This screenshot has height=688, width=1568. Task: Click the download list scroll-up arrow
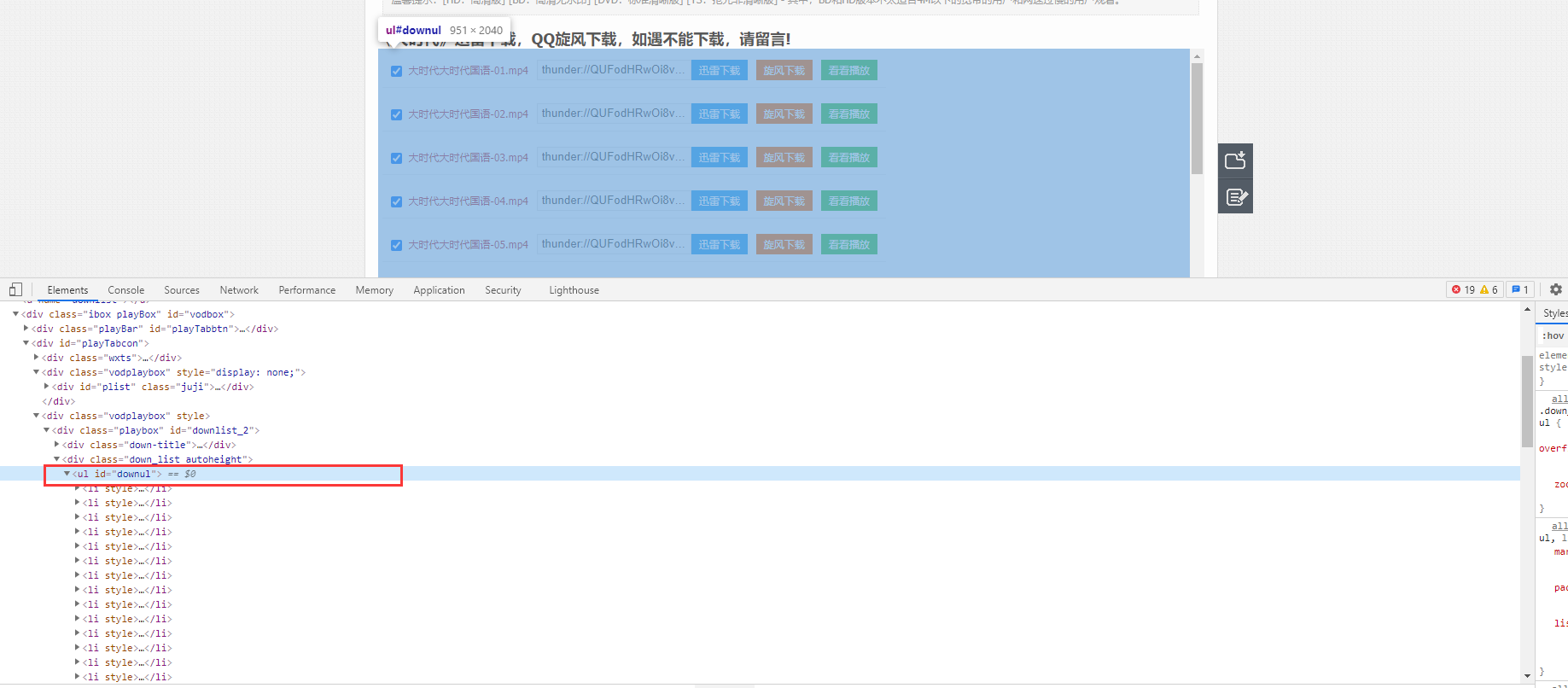click(1197, 56)
